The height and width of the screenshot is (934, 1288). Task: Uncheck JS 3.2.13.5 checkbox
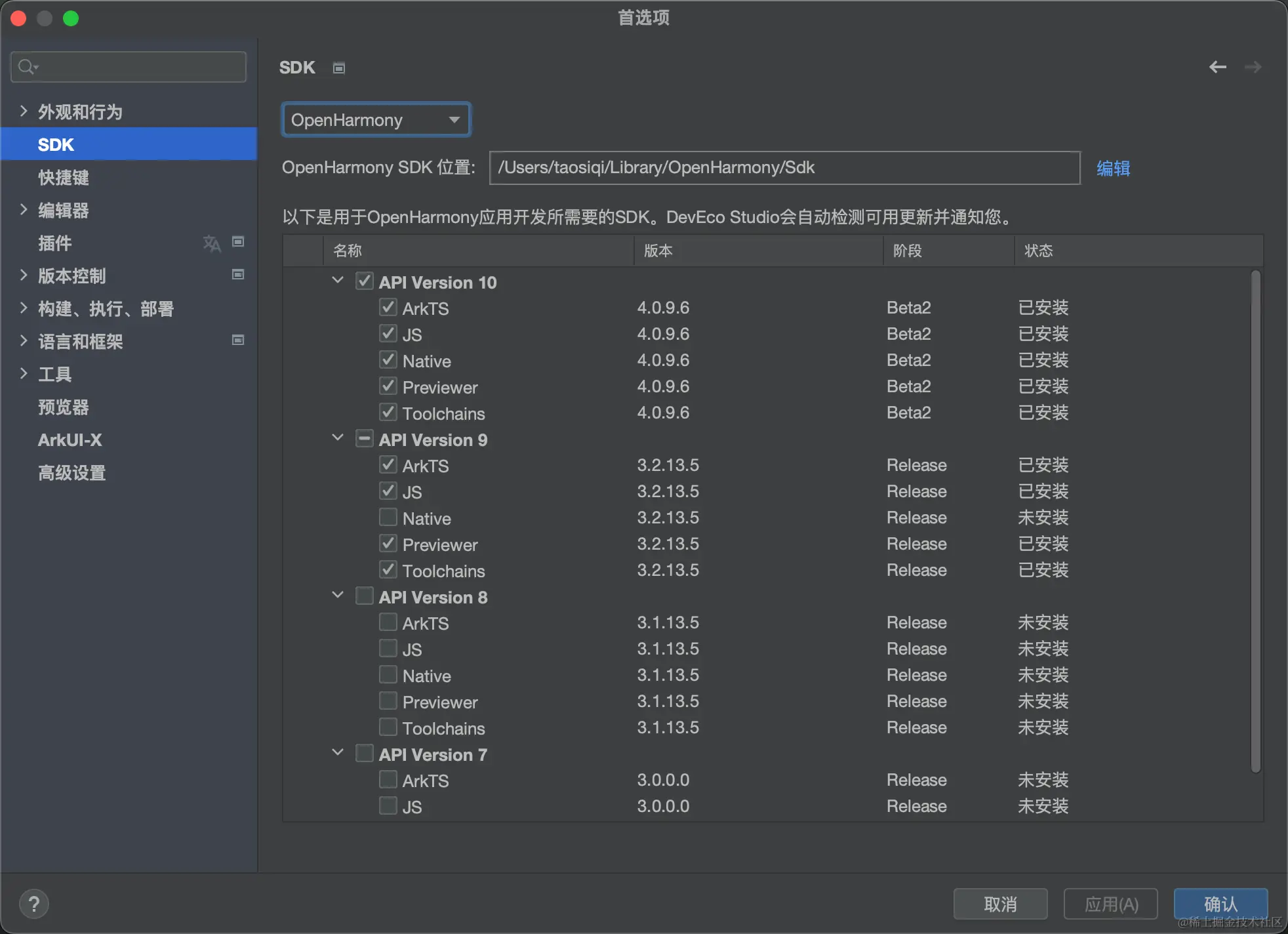388,491
